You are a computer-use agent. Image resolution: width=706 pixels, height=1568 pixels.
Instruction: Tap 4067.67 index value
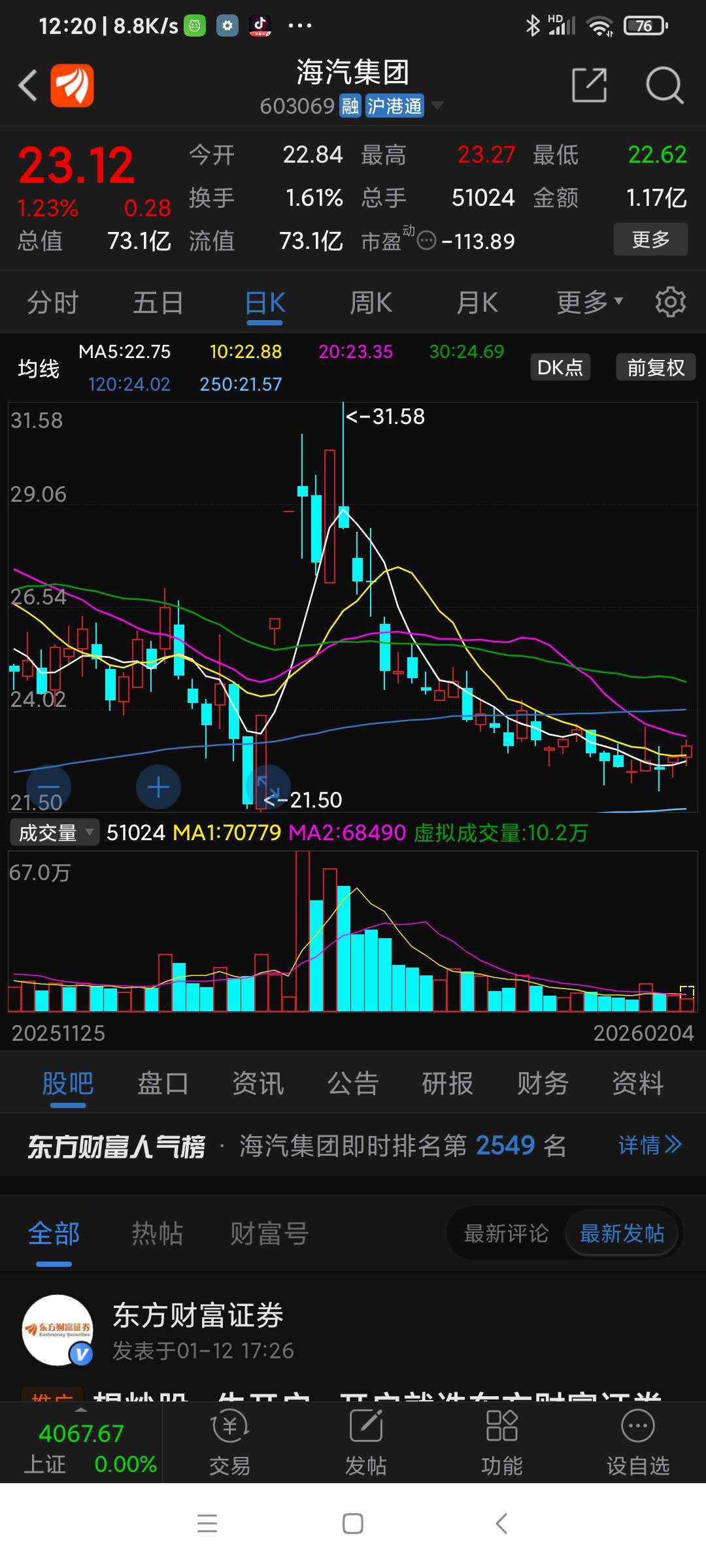tap(81, 1433)
